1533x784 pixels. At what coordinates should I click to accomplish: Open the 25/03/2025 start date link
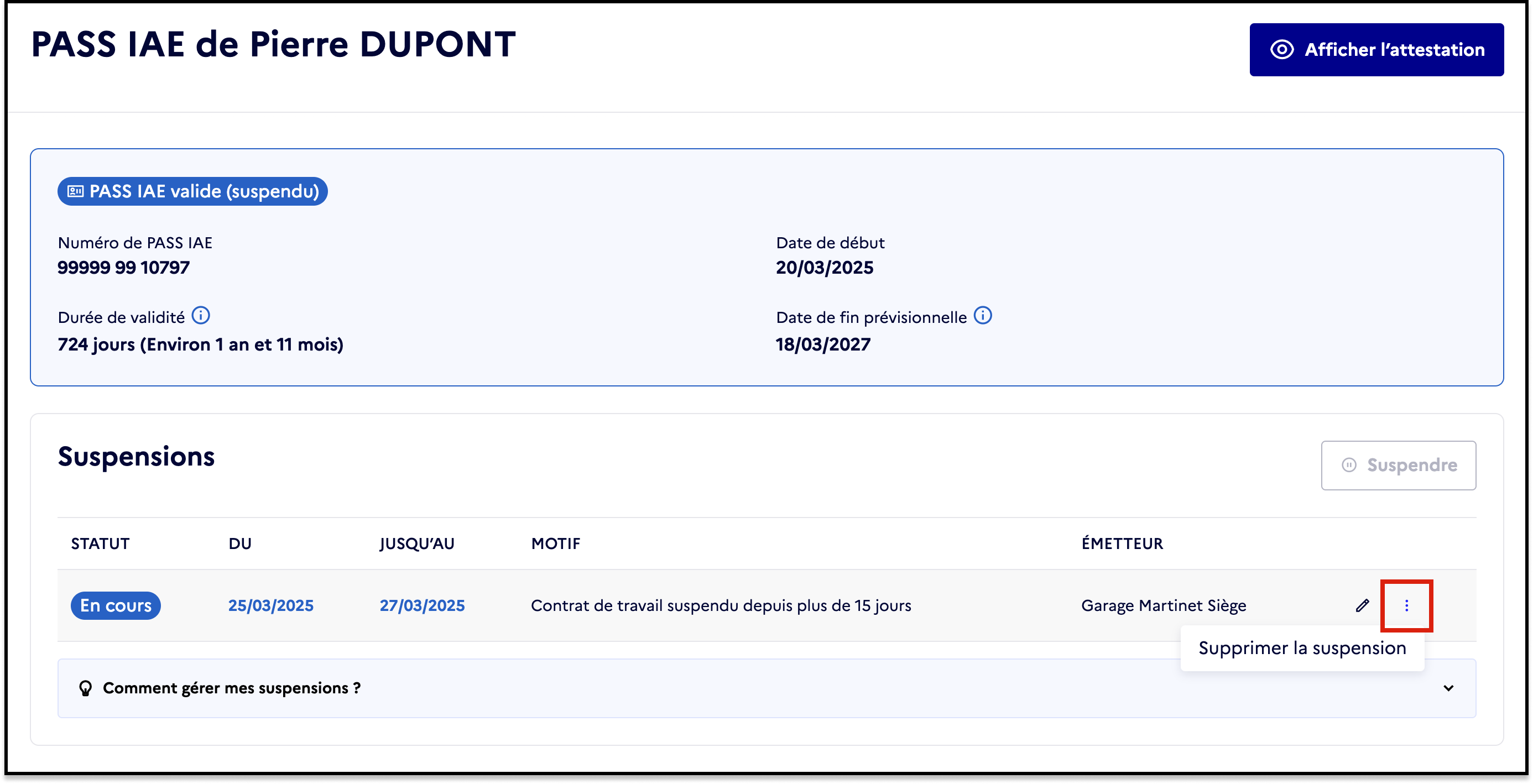coord(271,605)
